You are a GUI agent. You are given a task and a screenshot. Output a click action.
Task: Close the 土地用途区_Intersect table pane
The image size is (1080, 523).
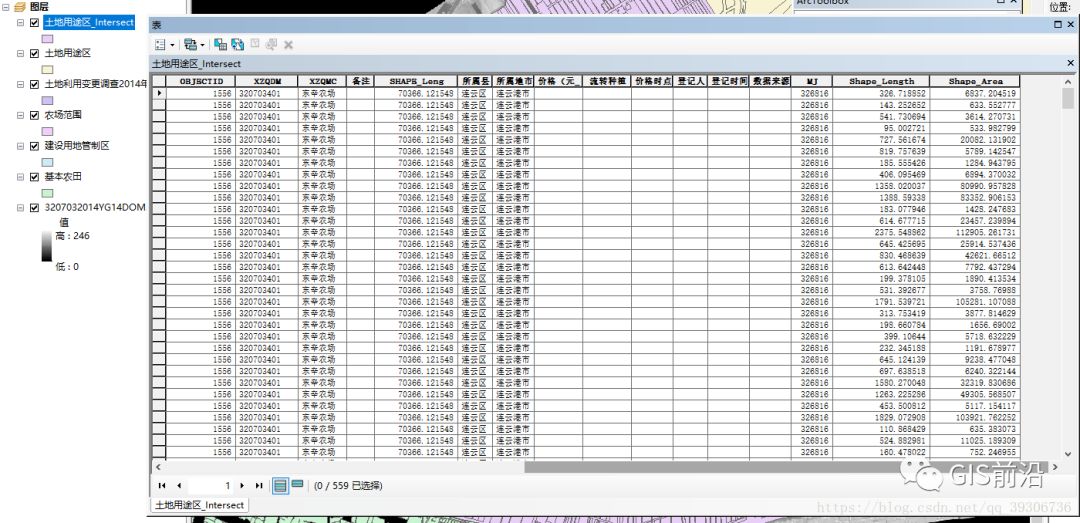[x=1070, y=63]
